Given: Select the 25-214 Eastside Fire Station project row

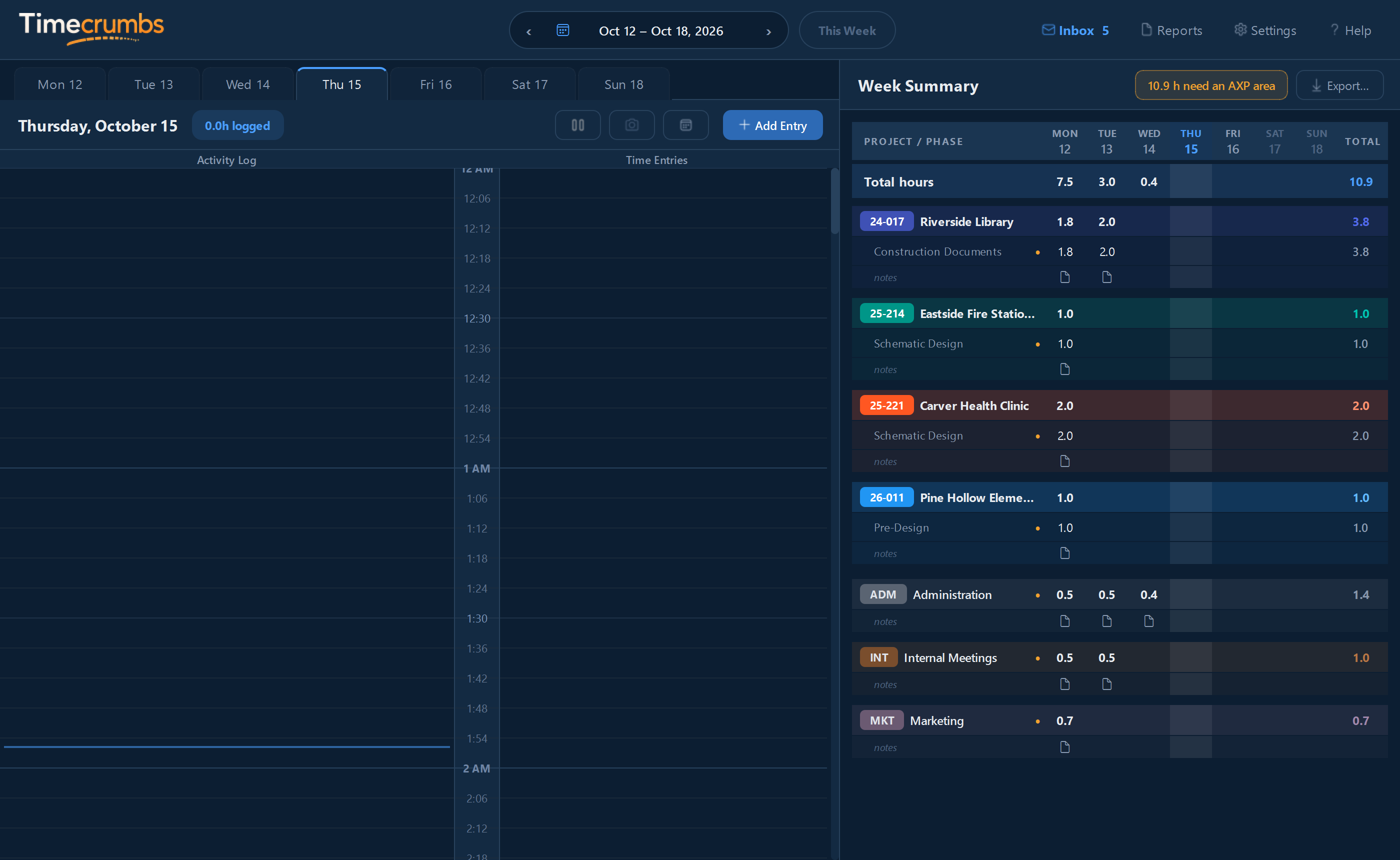Looking at the screenshot, I should tap(1119, 313).
